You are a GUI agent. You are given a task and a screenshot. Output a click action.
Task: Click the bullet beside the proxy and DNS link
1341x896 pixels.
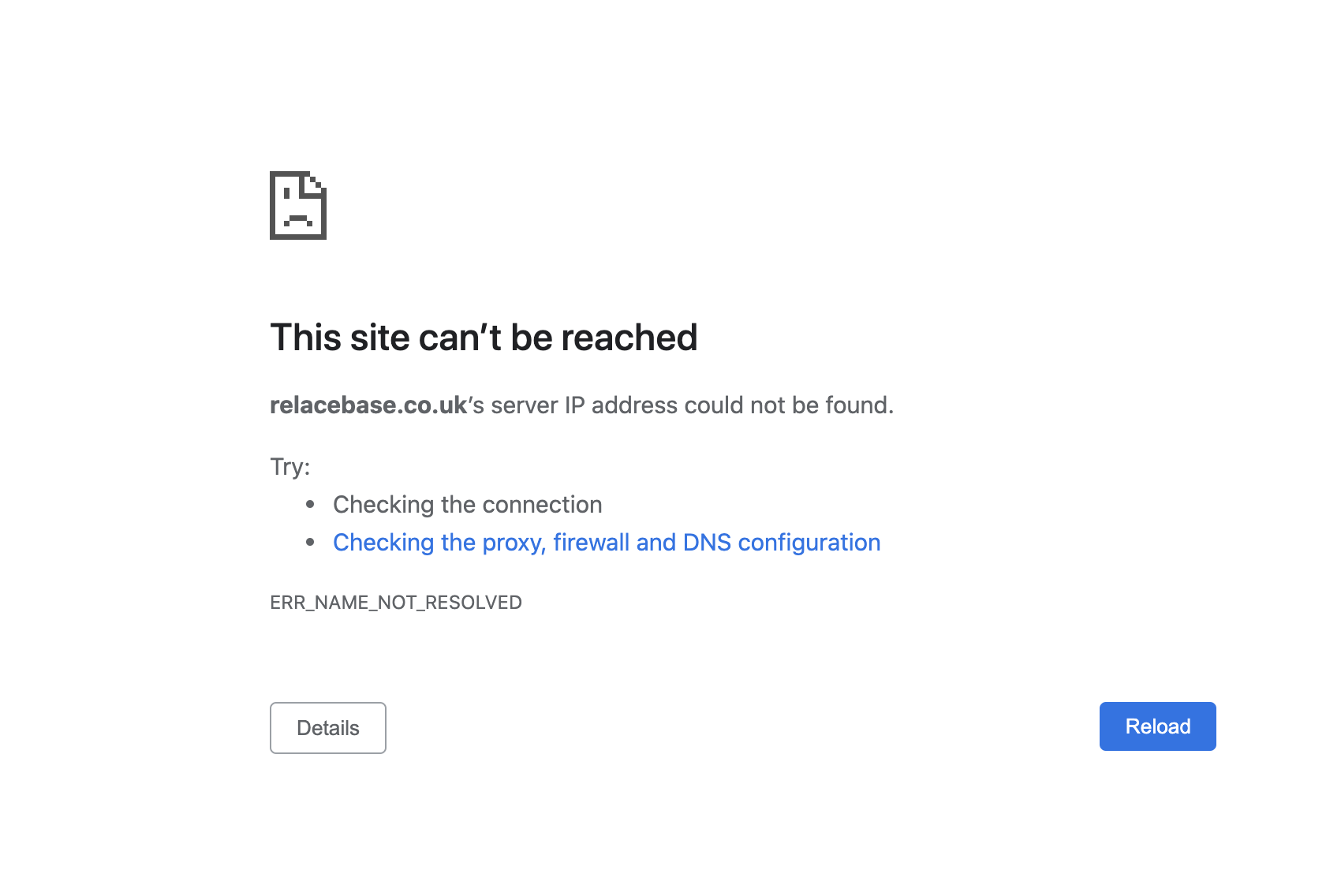pyautogui.click(x=310, y=542)
